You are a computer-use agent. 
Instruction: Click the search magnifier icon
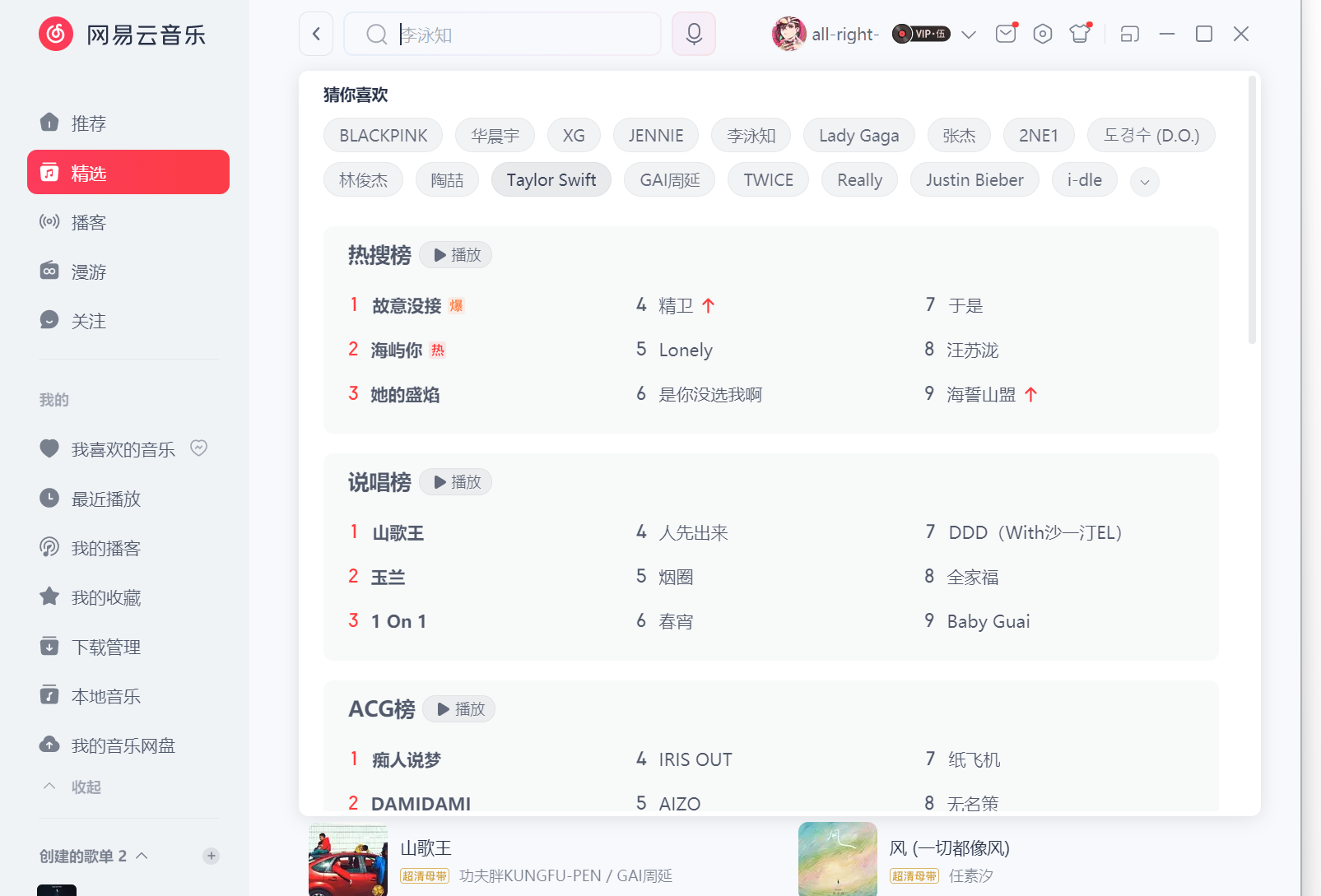[376, 35]
